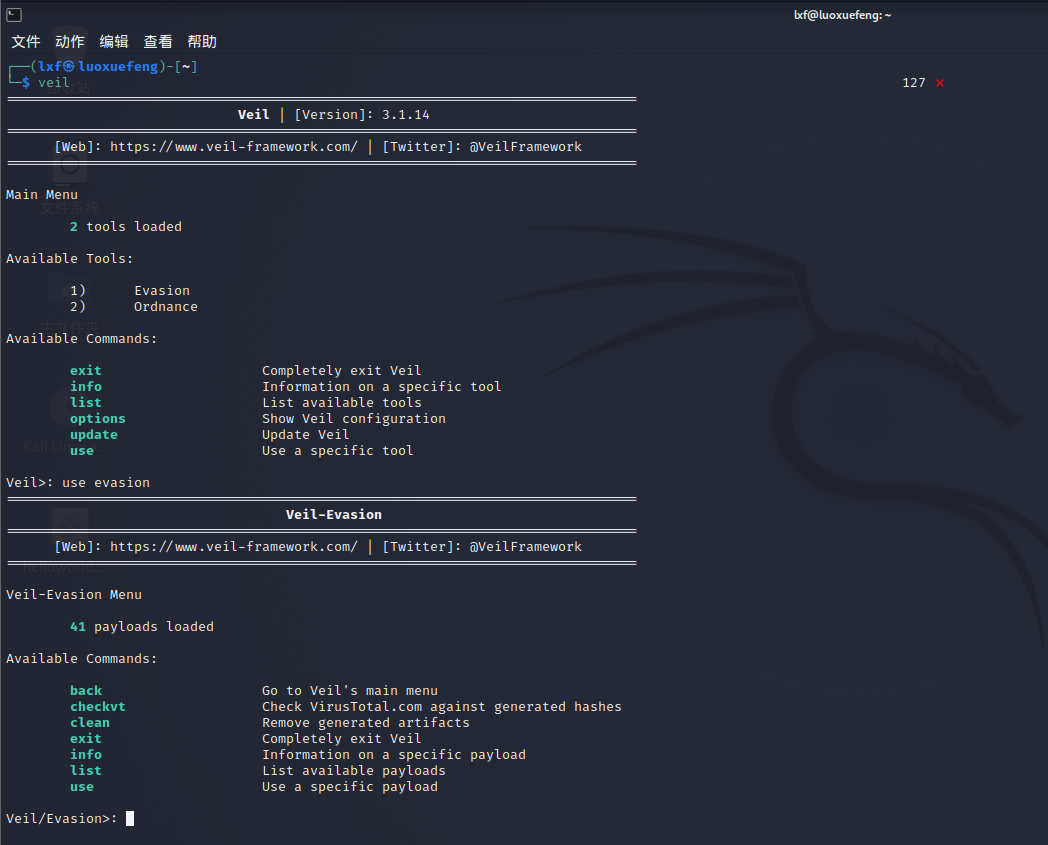
Task: Click the Veil/Evasion prompt input cursor
Action: pyautogui.click(x=130, y=818)
